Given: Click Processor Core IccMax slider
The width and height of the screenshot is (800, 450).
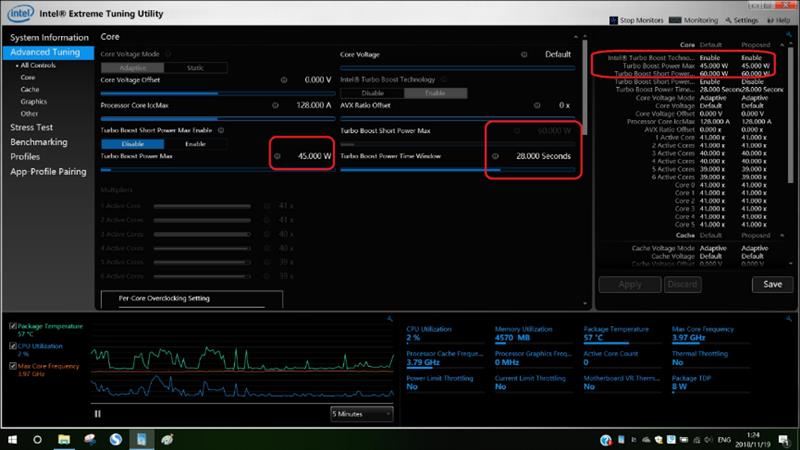Looking at the screenshot, I should 218,118.
